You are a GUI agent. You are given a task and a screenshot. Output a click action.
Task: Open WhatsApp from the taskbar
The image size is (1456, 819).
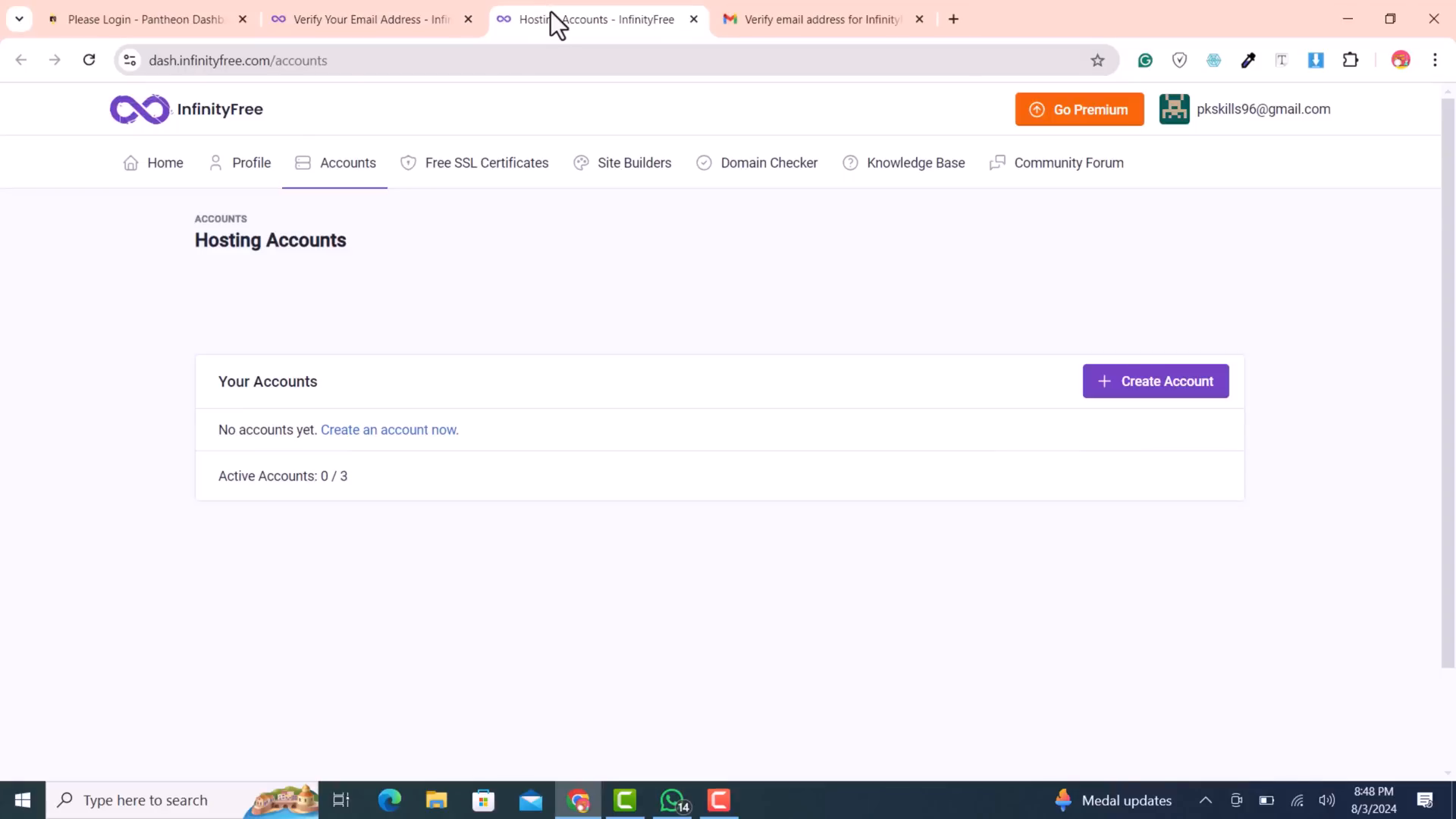point(673,800)
